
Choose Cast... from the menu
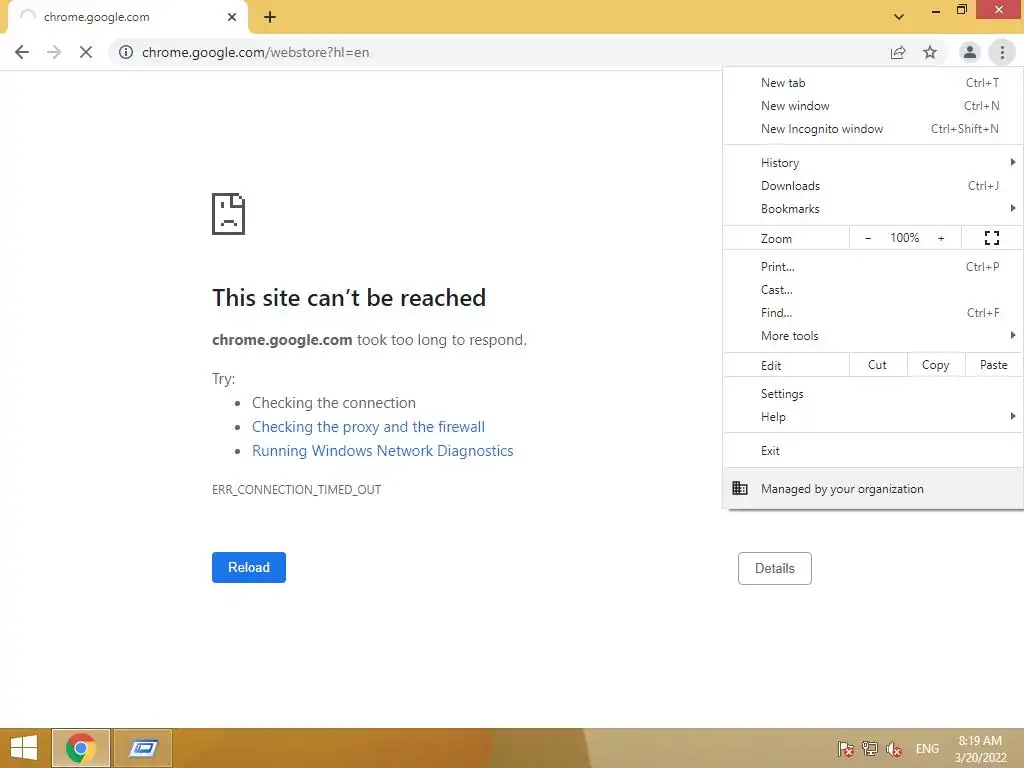tap(873, 289)
